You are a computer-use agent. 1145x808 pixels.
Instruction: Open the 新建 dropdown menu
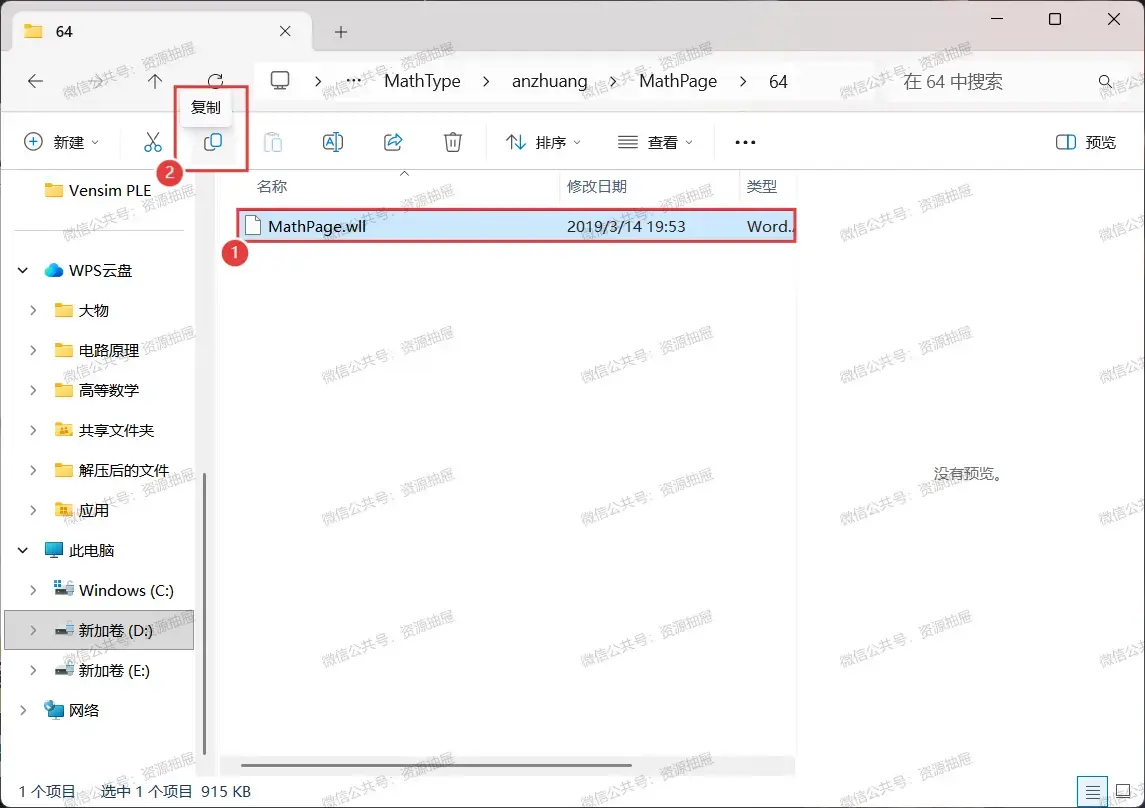coord(61,142)
